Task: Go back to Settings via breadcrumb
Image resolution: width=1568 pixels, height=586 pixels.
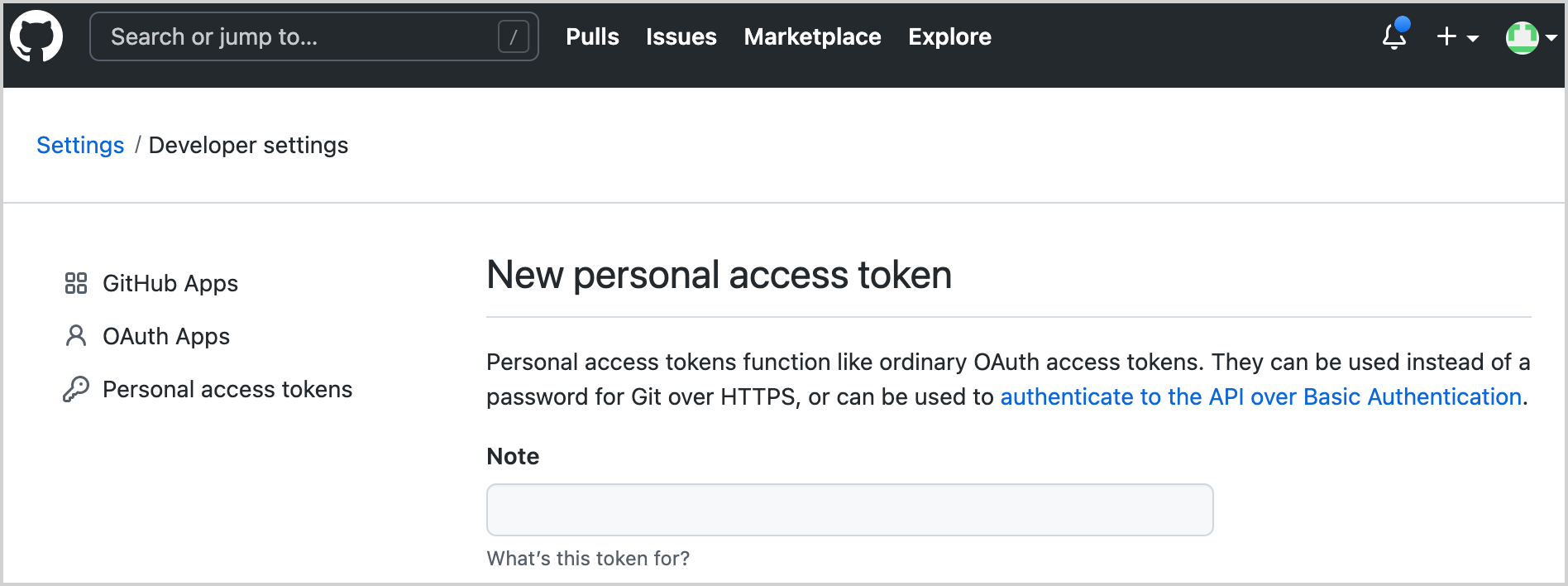Action: coord(79,145)
